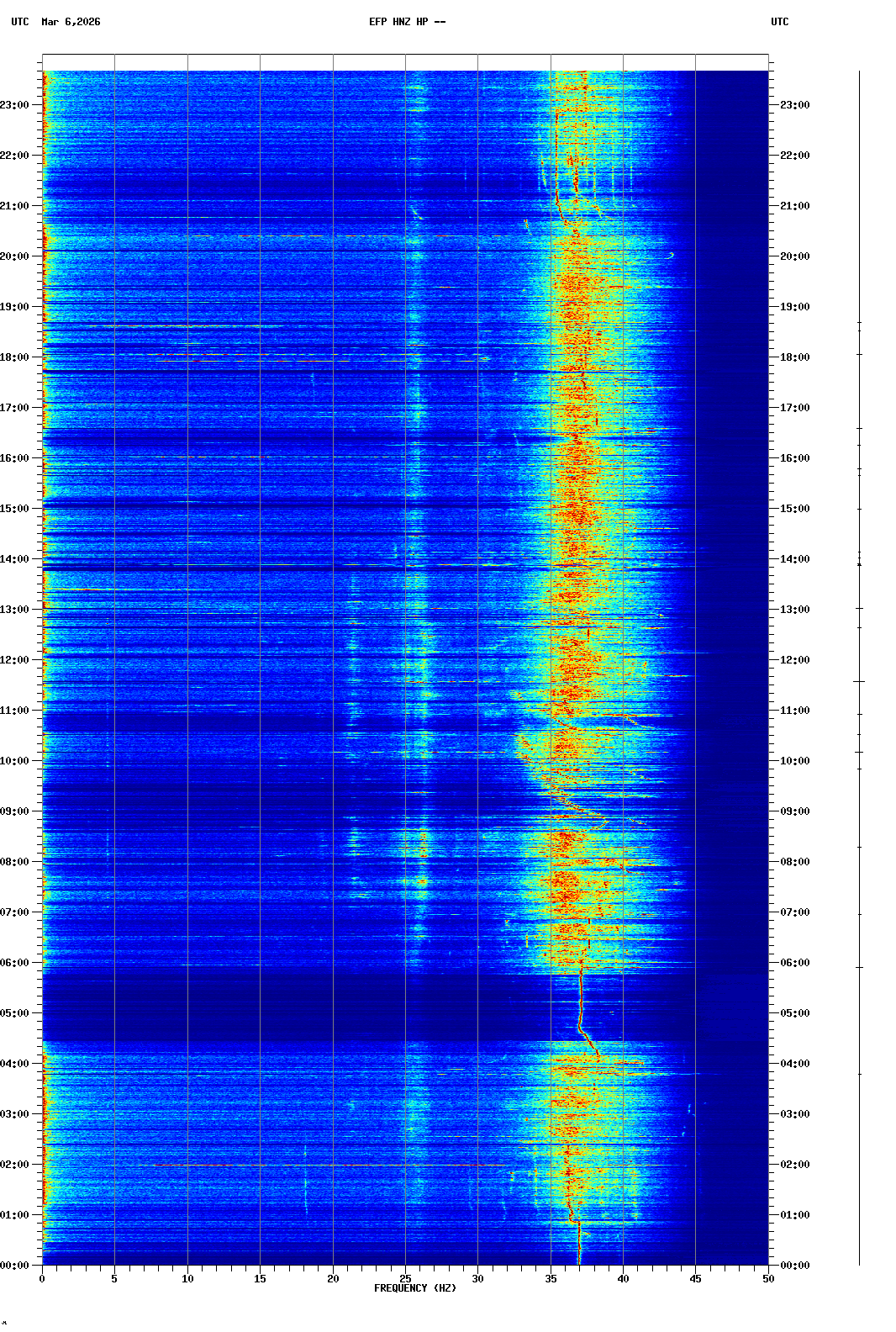Select the 02:00 marker on right axis
This screenshot has width=896, height=1332.
[x=794, y=1165]
